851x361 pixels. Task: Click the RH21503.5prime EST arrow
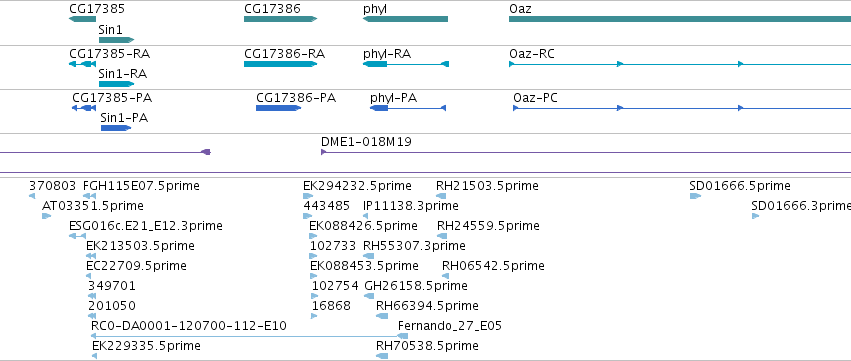[441, 196]
